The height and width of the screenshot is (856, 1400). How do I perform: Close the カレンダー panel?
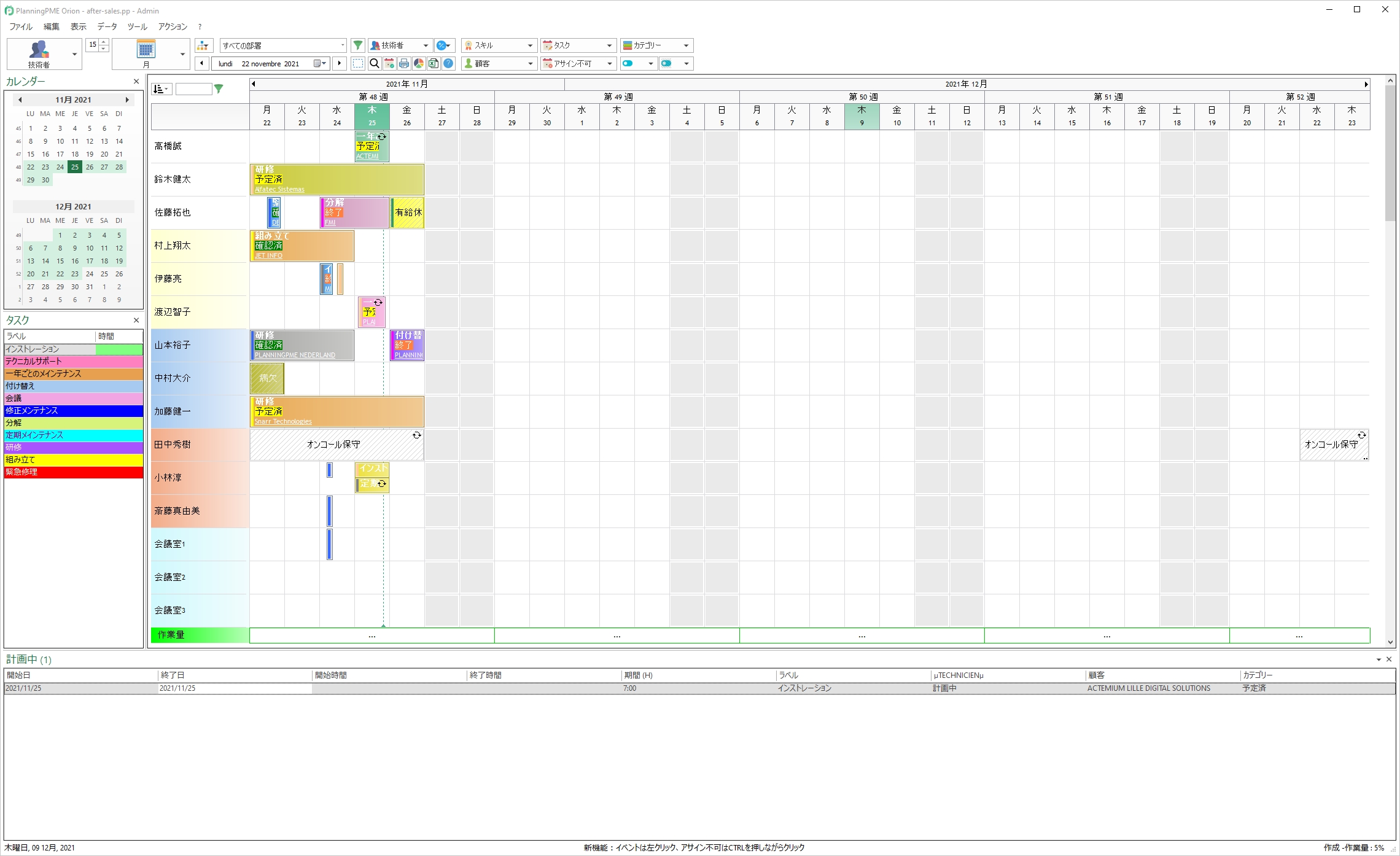click(136, 81)
